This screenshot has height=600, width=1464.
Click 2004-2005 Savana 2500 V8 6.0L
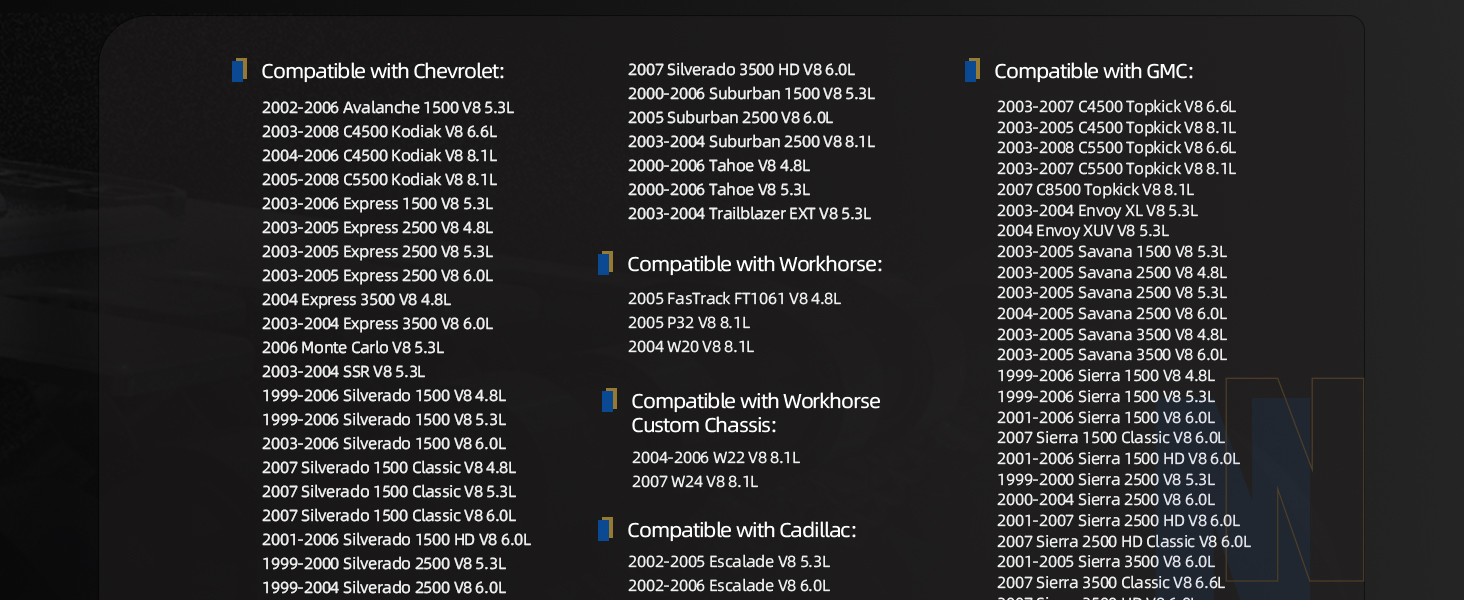point(1112,313)
